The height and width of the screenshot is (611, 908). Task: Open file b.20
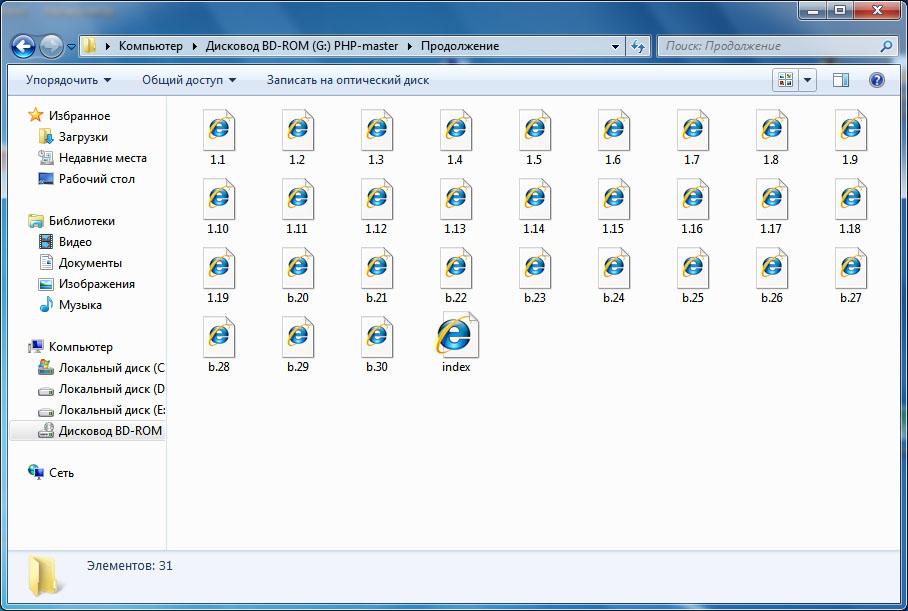pos(298,275)
